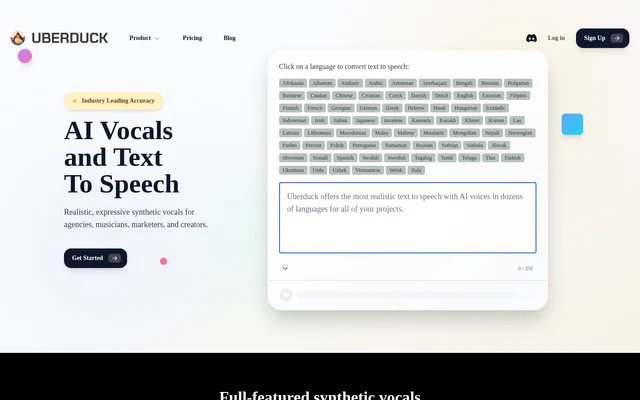
Task: Focus the text to speech input box
Action: (407, 218)
